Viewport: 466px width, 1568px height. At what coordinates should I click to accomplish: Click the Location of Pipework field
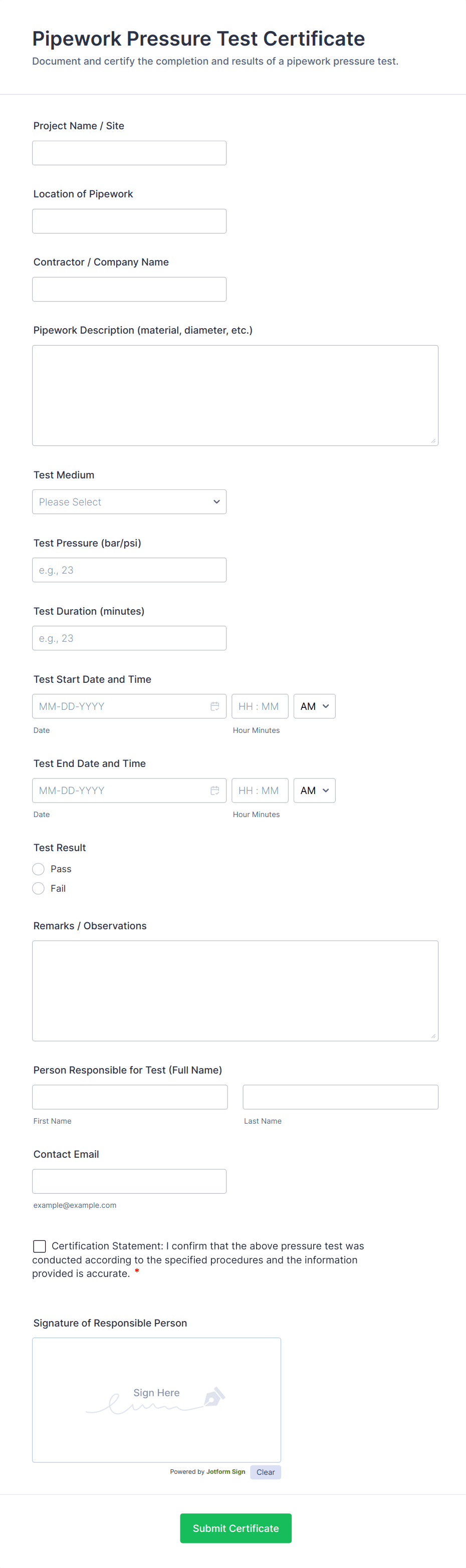[x=129, y=220]
